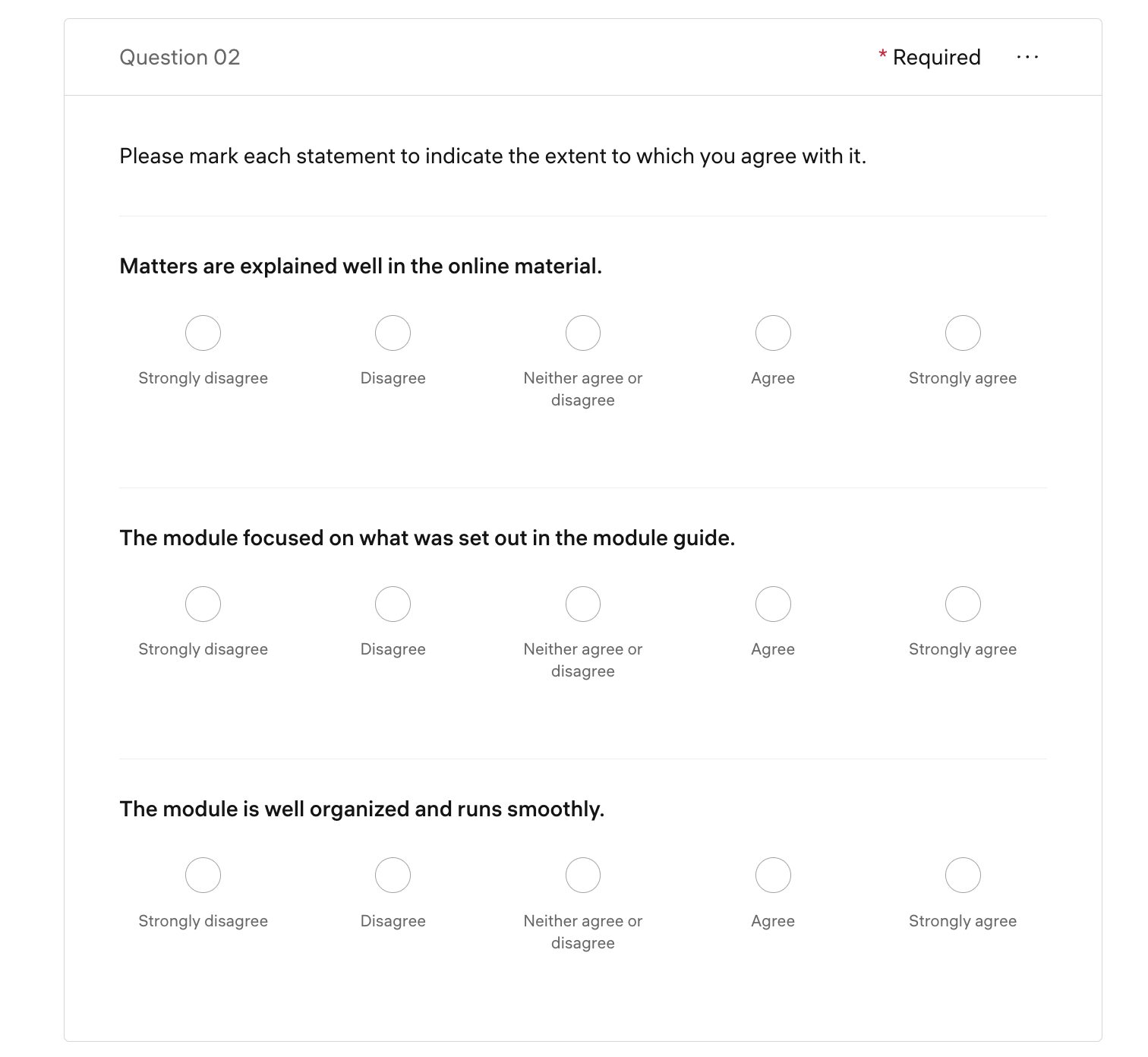This screenshot has width=1148, height=1057.
Task: Choose Disagree for online material explanation
Action: tap(393, 333)
